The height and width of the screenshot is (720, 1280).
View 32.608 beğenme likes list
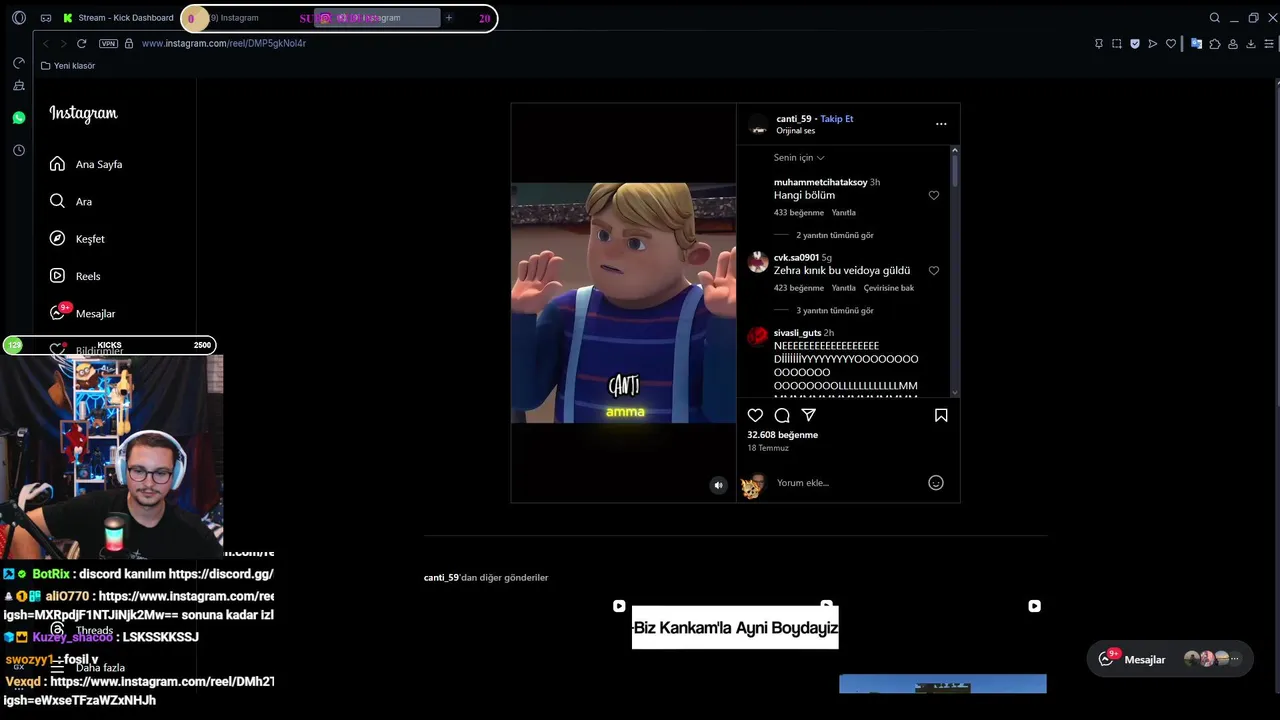(x=783, y=435)
